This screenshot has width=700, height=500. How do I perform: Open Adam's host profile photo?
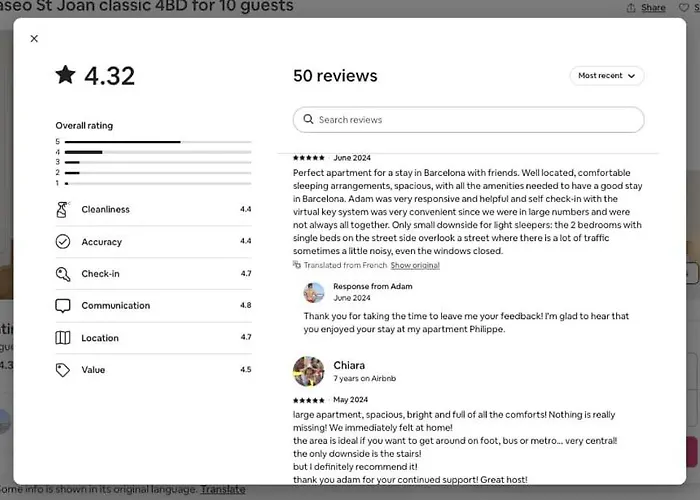[314, 293]
